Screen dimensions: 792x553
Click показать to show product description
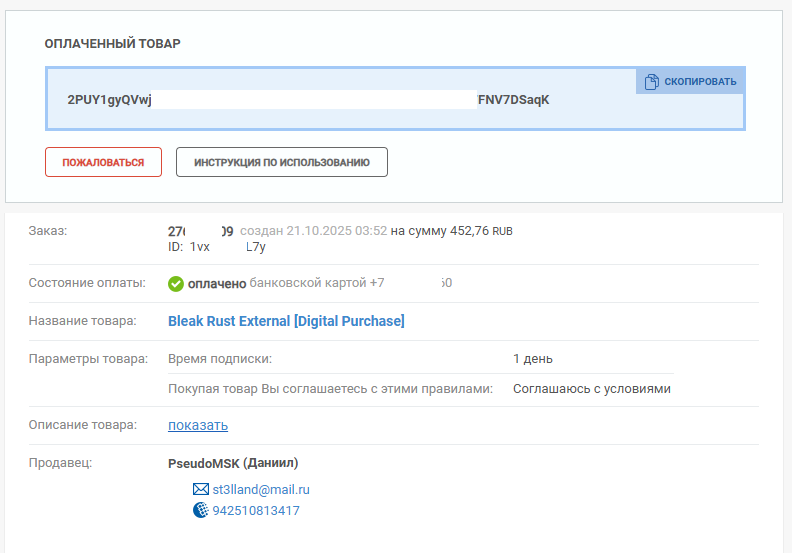198,425
